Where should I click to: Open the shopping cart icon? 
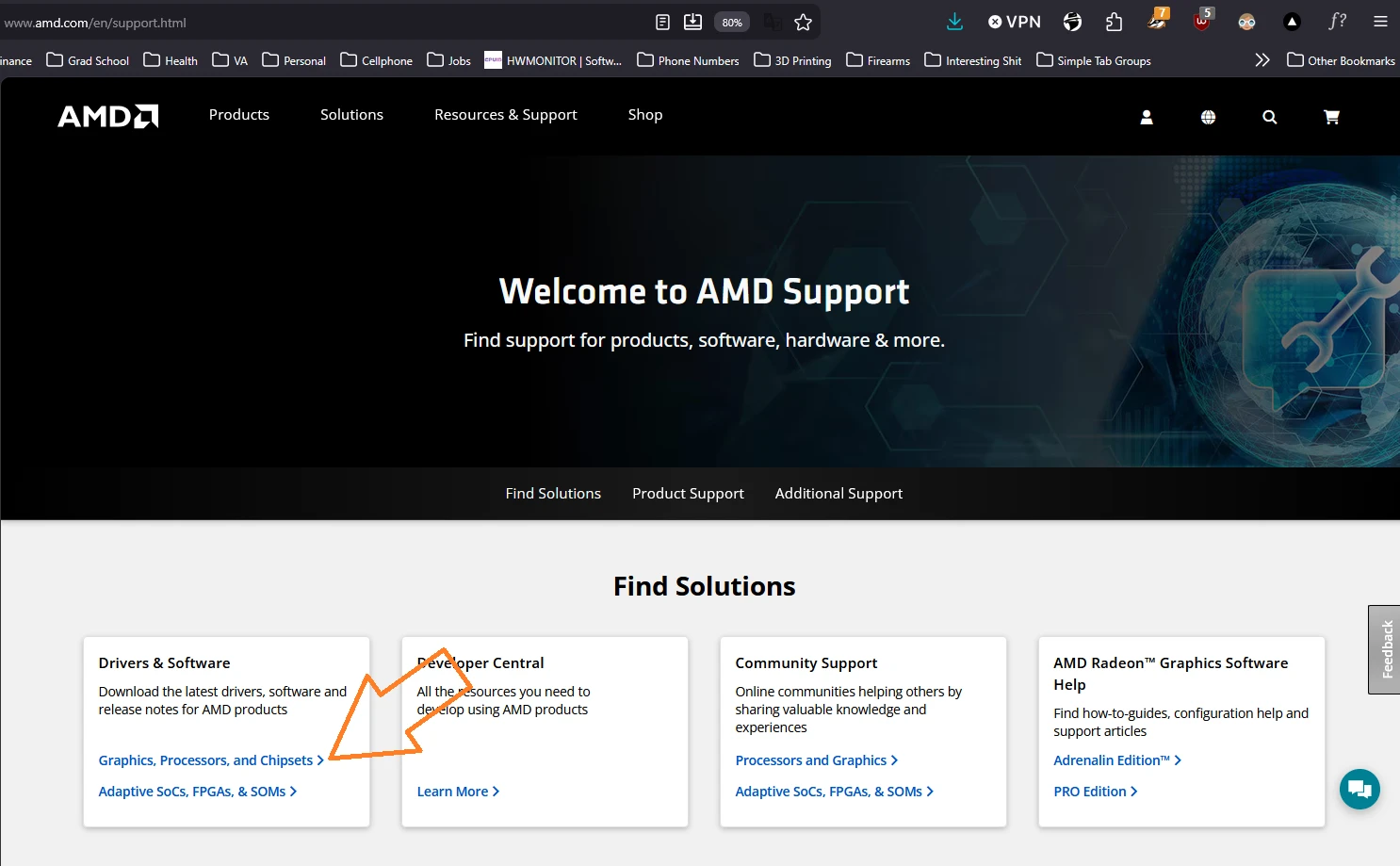tap(1331, 117)
